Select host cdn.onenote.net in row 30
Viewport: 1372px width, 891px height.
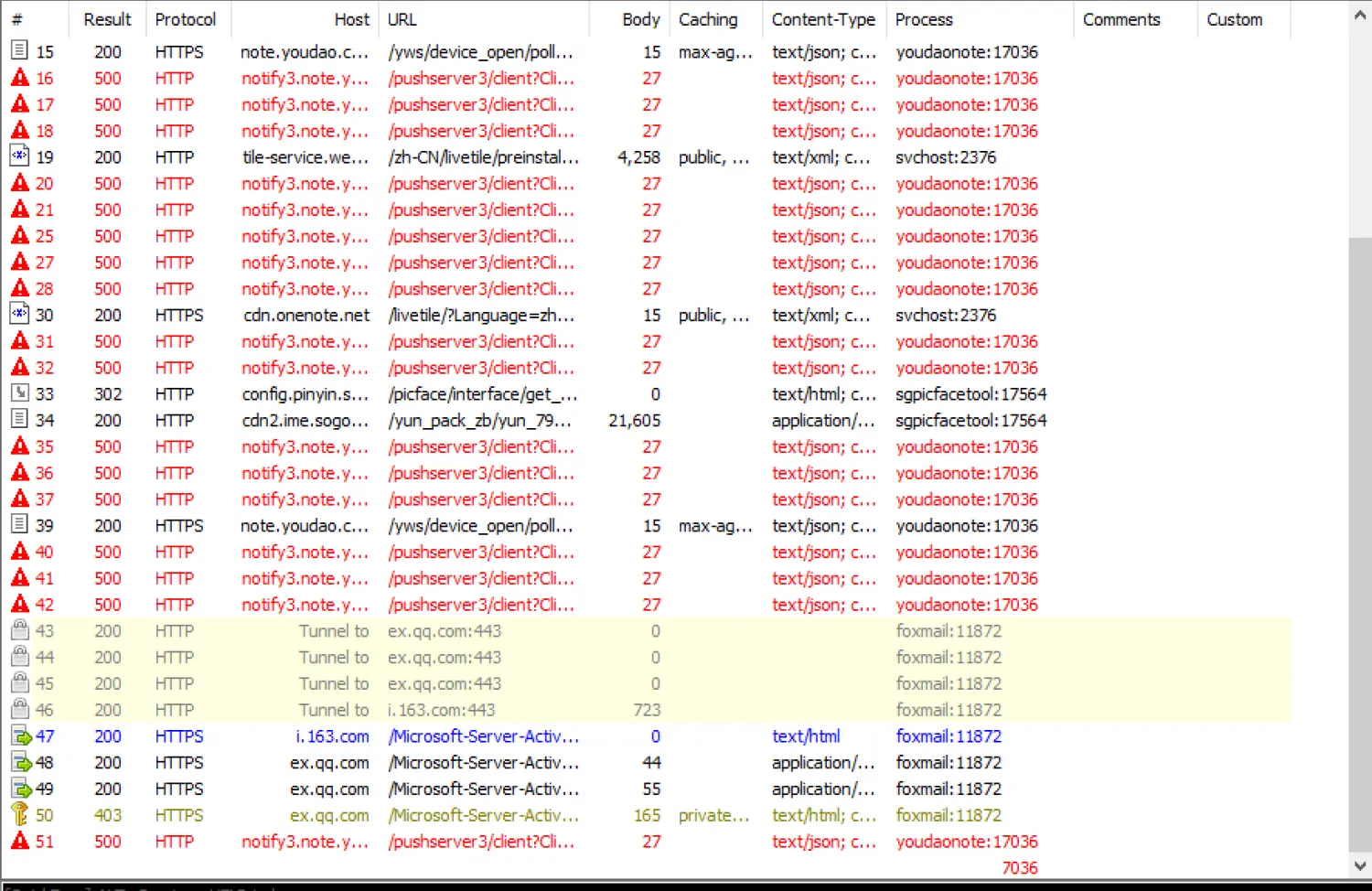[x=306, y=315]
